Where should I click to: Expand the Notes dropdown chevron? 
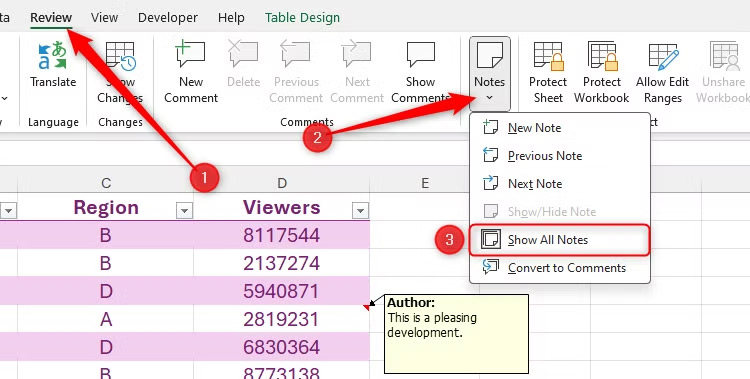coord(489,98)
